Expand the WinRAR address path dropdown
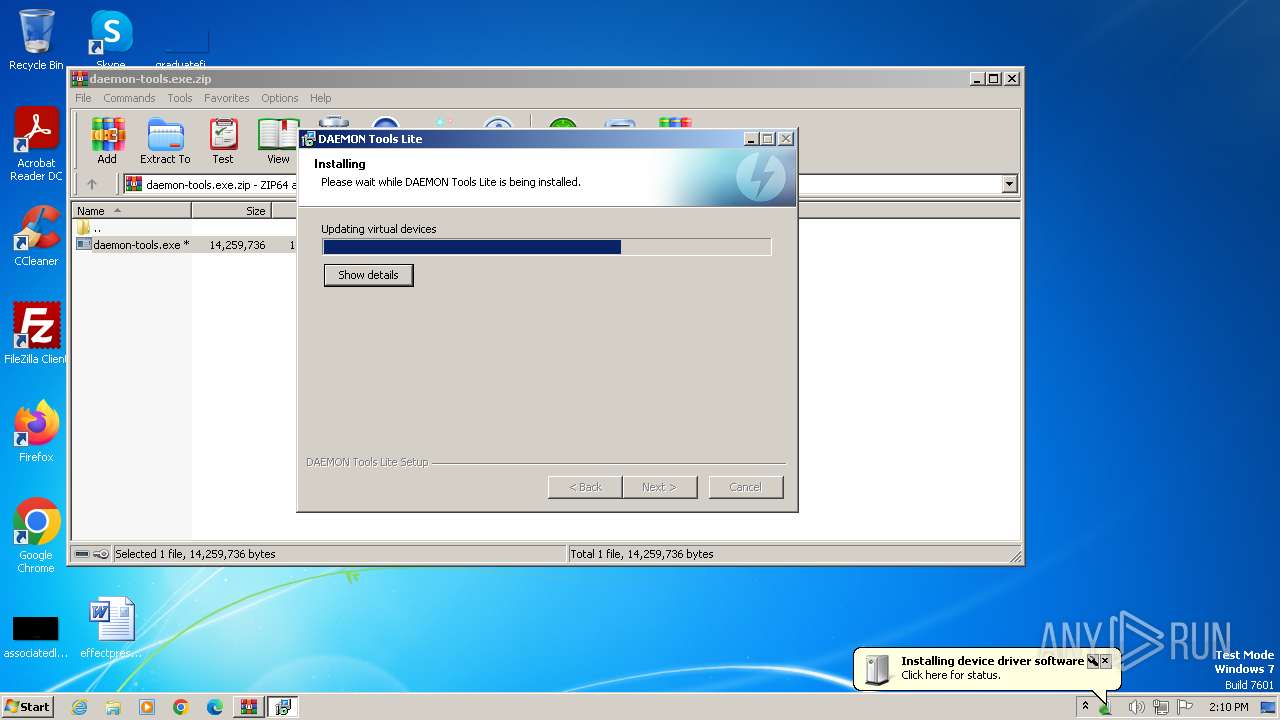Viewport: 1280px width, 720px height. click(1009, 184)
